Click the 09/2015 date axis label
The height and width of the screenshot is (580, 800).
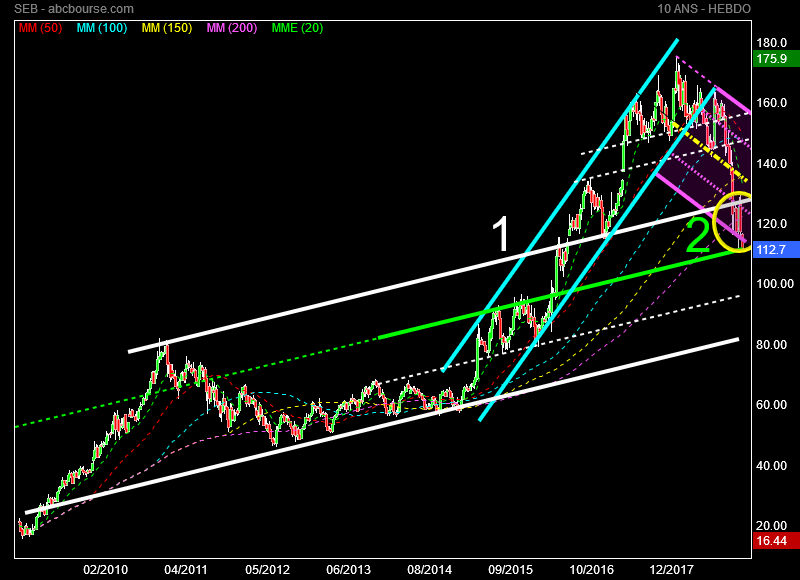click(510, 570)
